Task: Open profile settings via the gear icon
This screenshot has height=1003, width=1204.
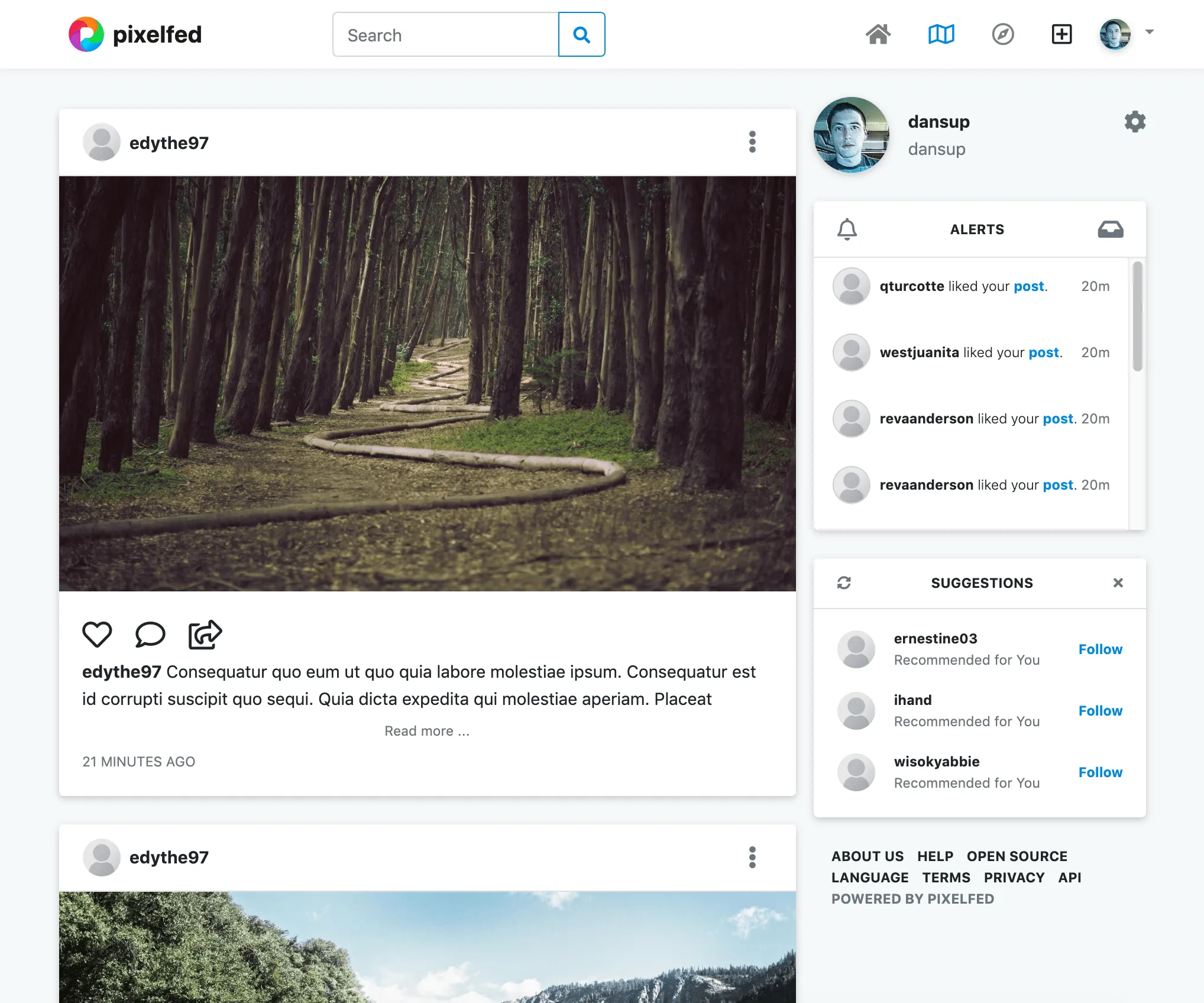Action: pos(1135,122)
